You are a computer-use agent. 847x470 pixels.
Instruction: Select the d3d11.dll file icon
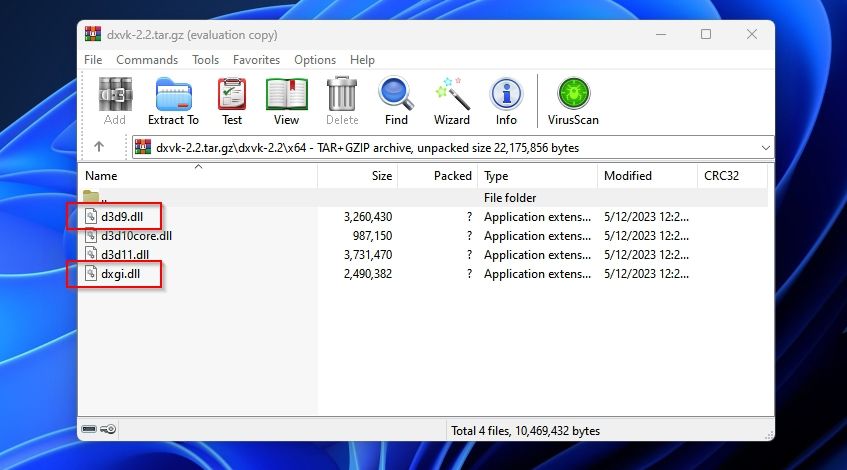(91, 254)
